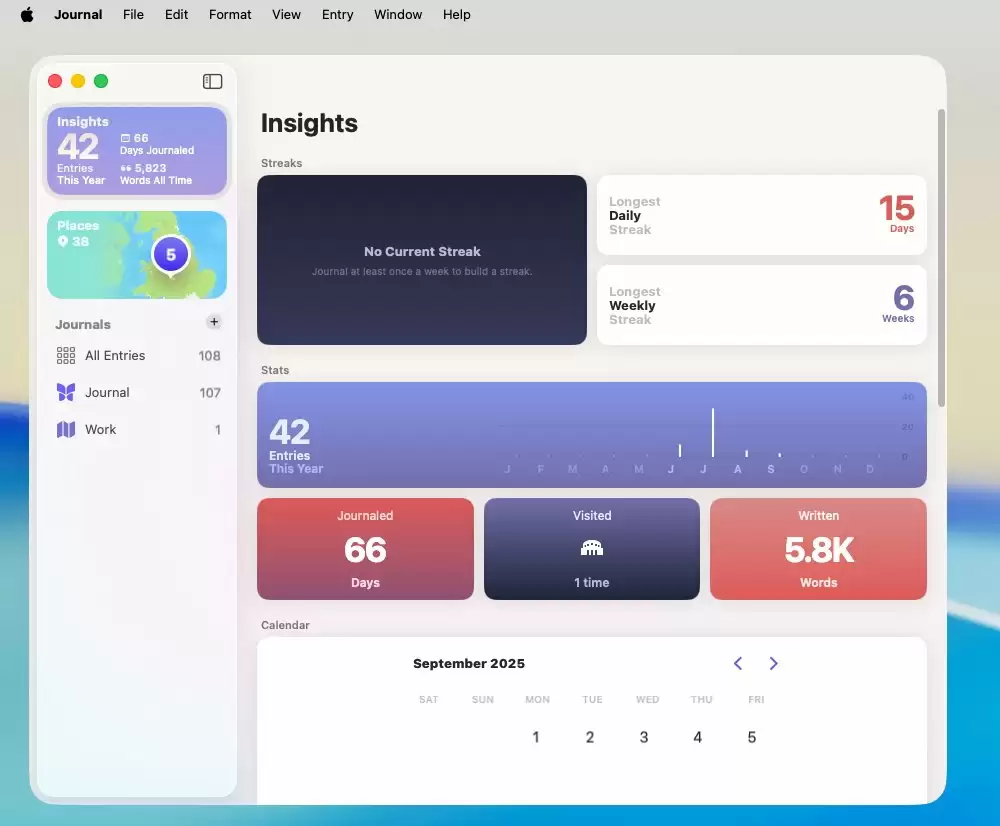Select September 3 in the calendar

pyautogui.click(x=644, y=738)
